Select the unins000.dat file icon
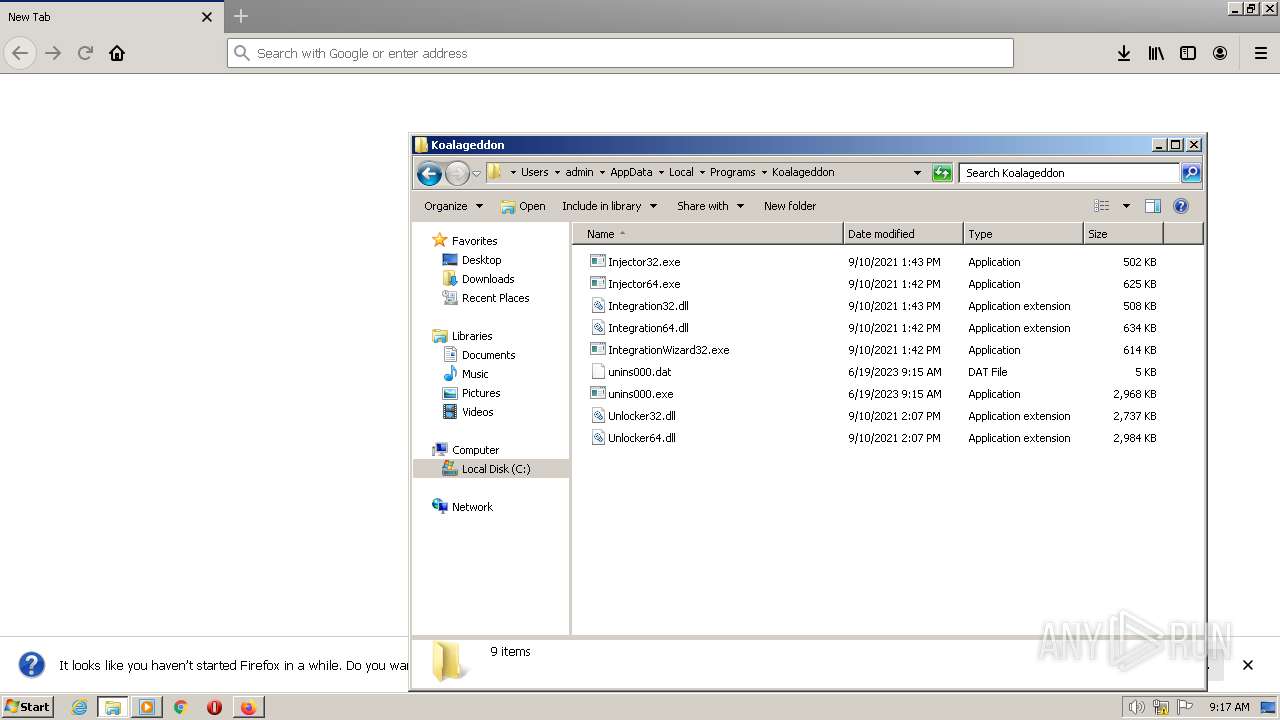The width and height of the screenshot is (1280, 720). (598, 372)
